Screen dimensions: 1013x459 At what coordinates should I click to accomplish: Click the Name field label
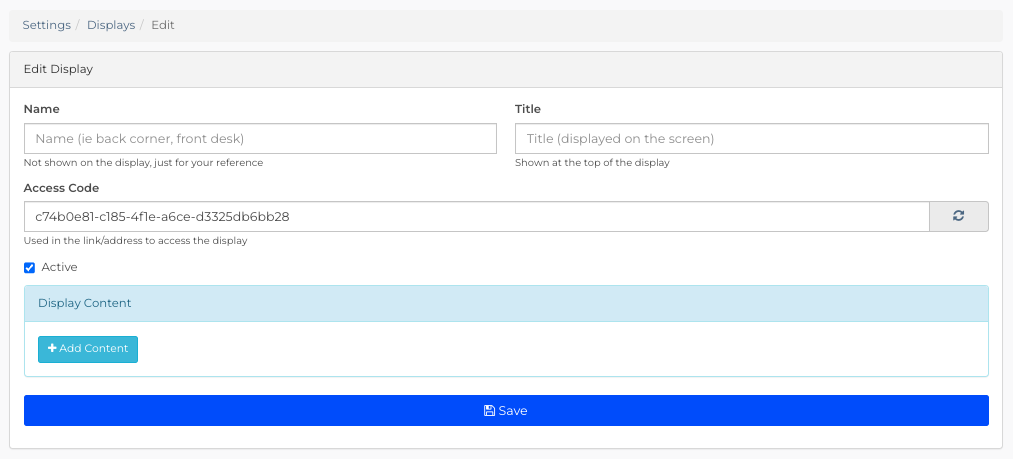tap(41, 109)
